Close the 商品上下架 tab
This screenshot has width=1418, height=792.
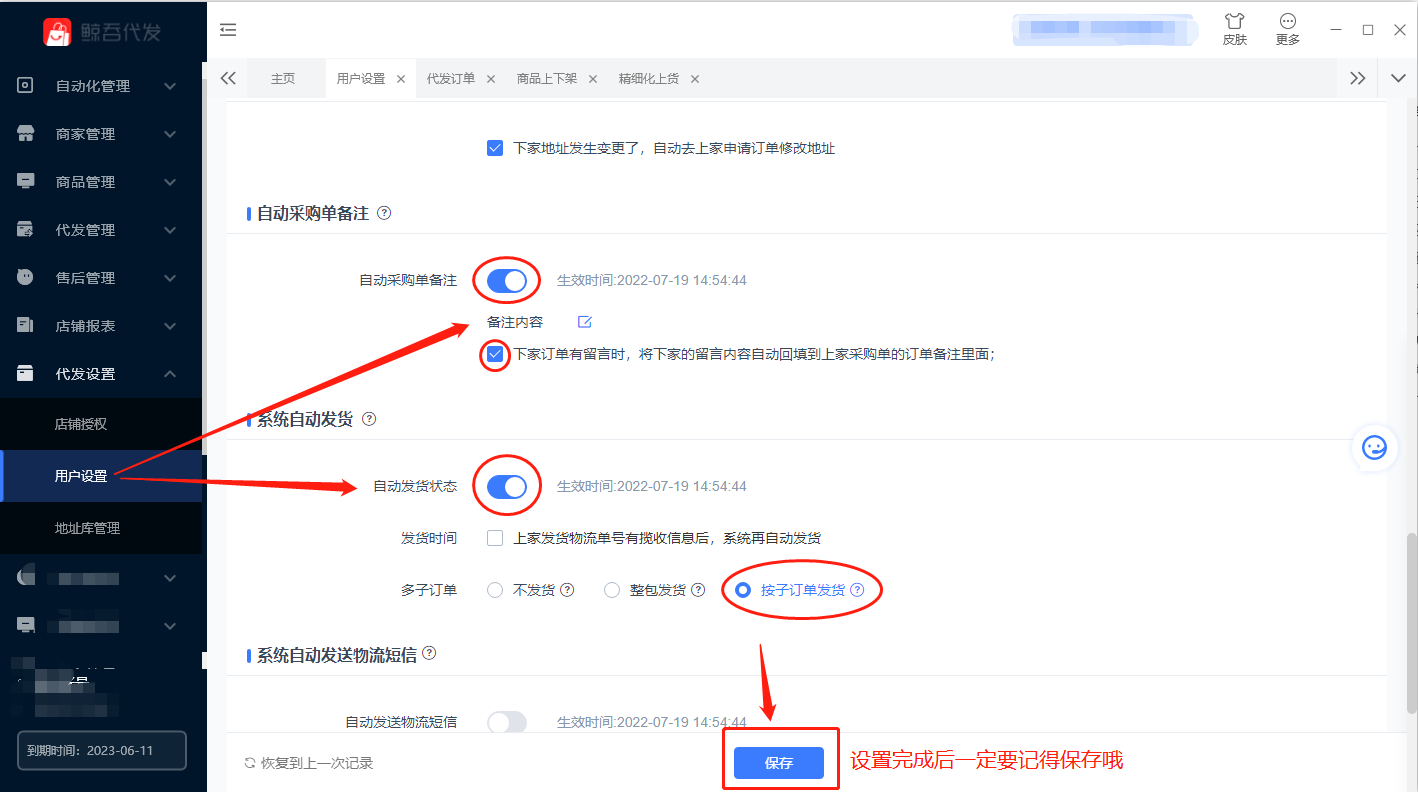click(x=593, y=79)
